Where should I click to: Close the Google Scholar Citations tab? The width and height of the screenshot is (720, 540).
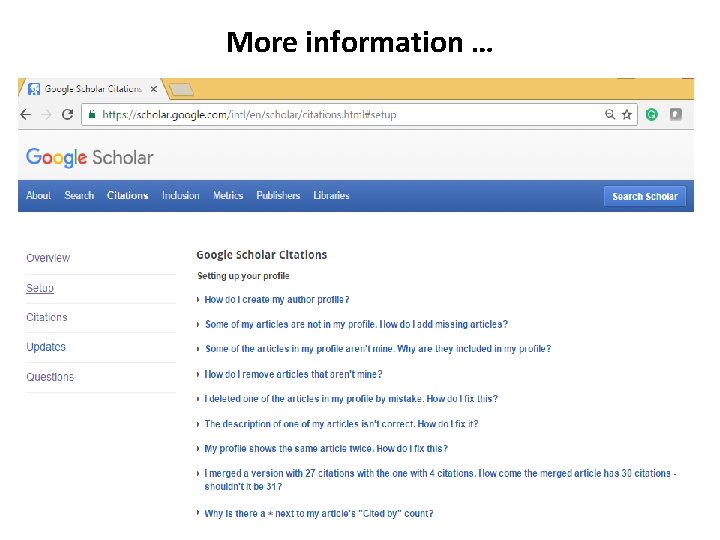click(x=154, y=89)
